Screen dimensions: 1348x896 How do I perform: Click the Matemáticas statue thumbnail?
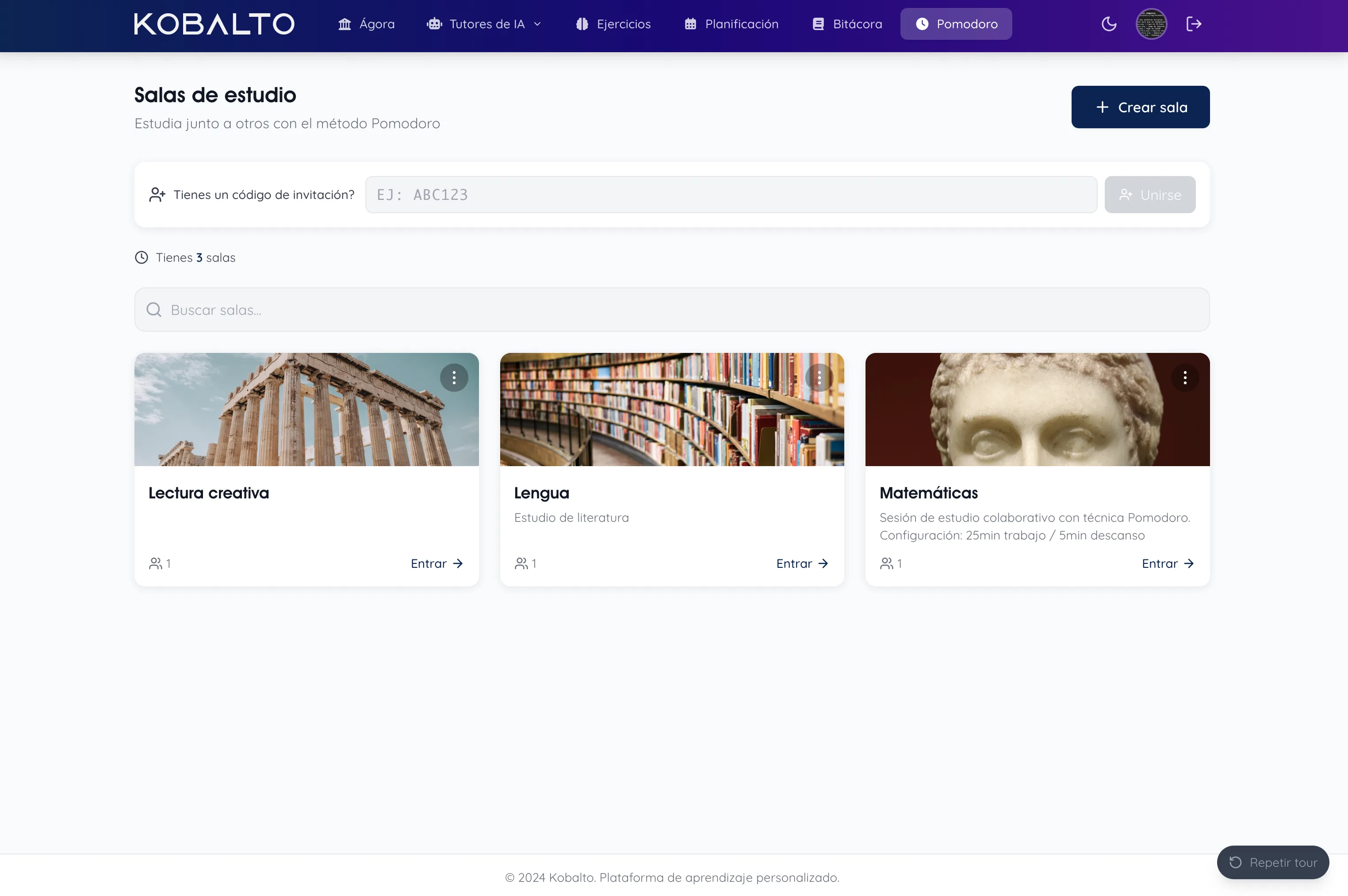point(1037,410)
